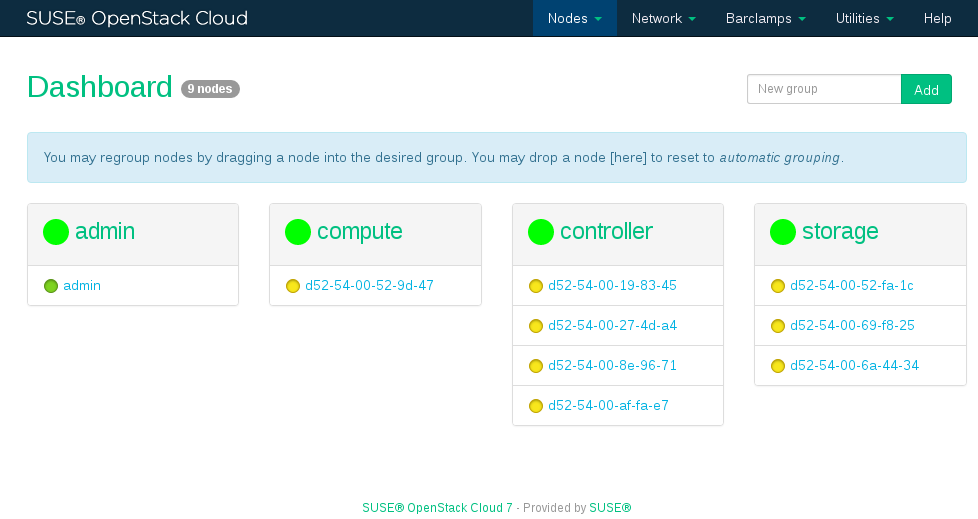Screen dimensions: 978x519
Task: Click the SUSE OpenStack Cloud brand title
Action: 137,18
